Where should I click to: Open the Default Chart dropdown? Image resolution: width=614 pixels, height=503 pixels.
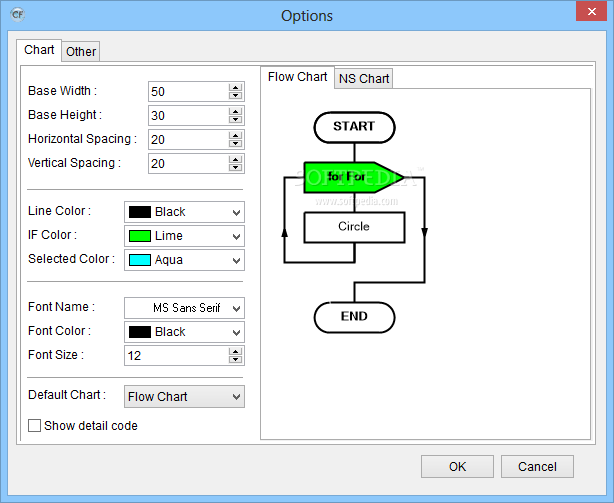click(x=184, y=397)
